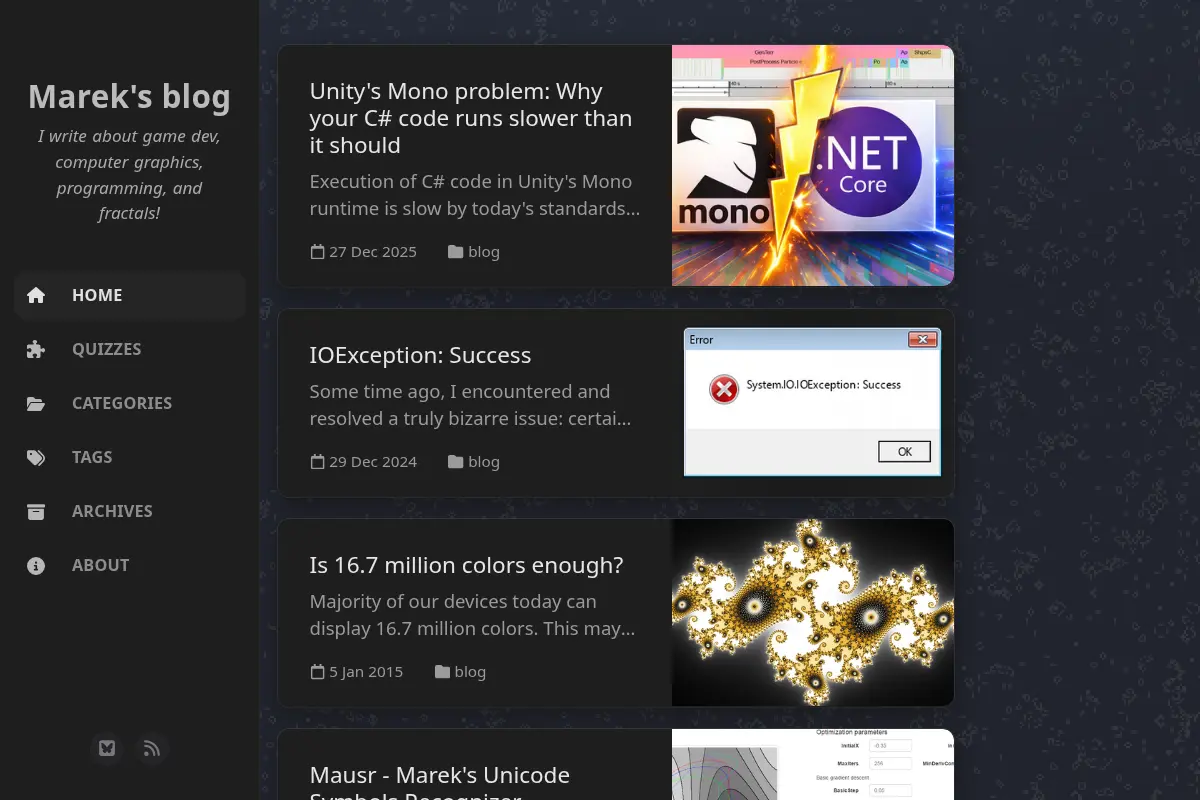Click the Archives box icon
Viewport: 1200px width, 800px height.
pyautogui.click(x=36, y=511)
